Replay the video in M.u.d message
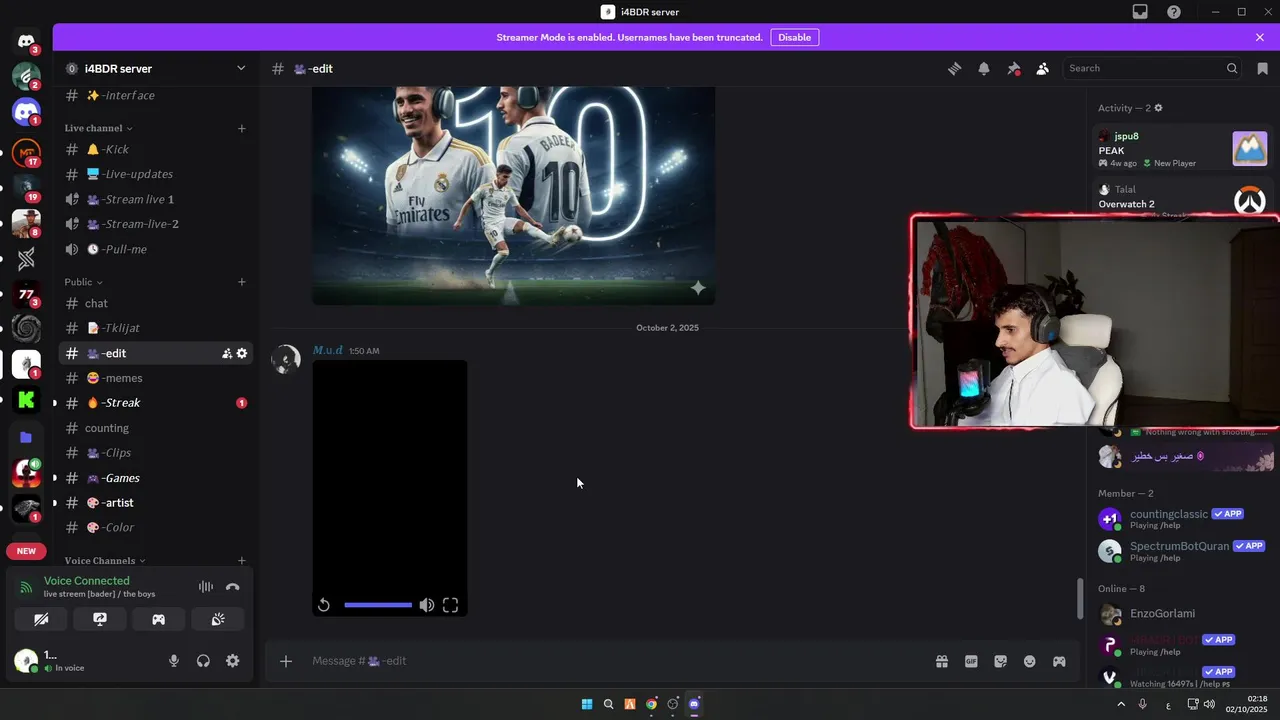 324,605
